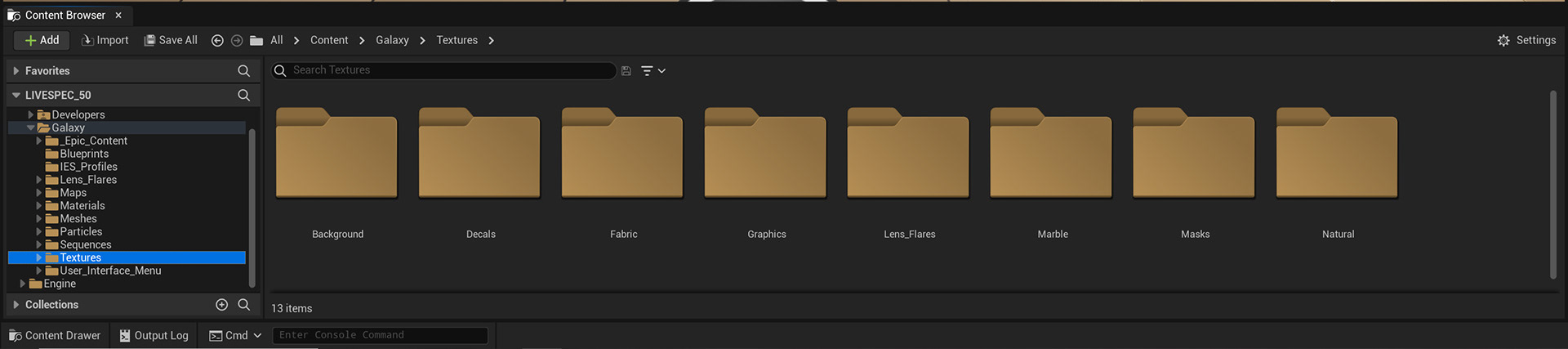Expand the Favorites section
This screenshot has width=1568, height=349.
pyautogui.click(x=16, y=71)
